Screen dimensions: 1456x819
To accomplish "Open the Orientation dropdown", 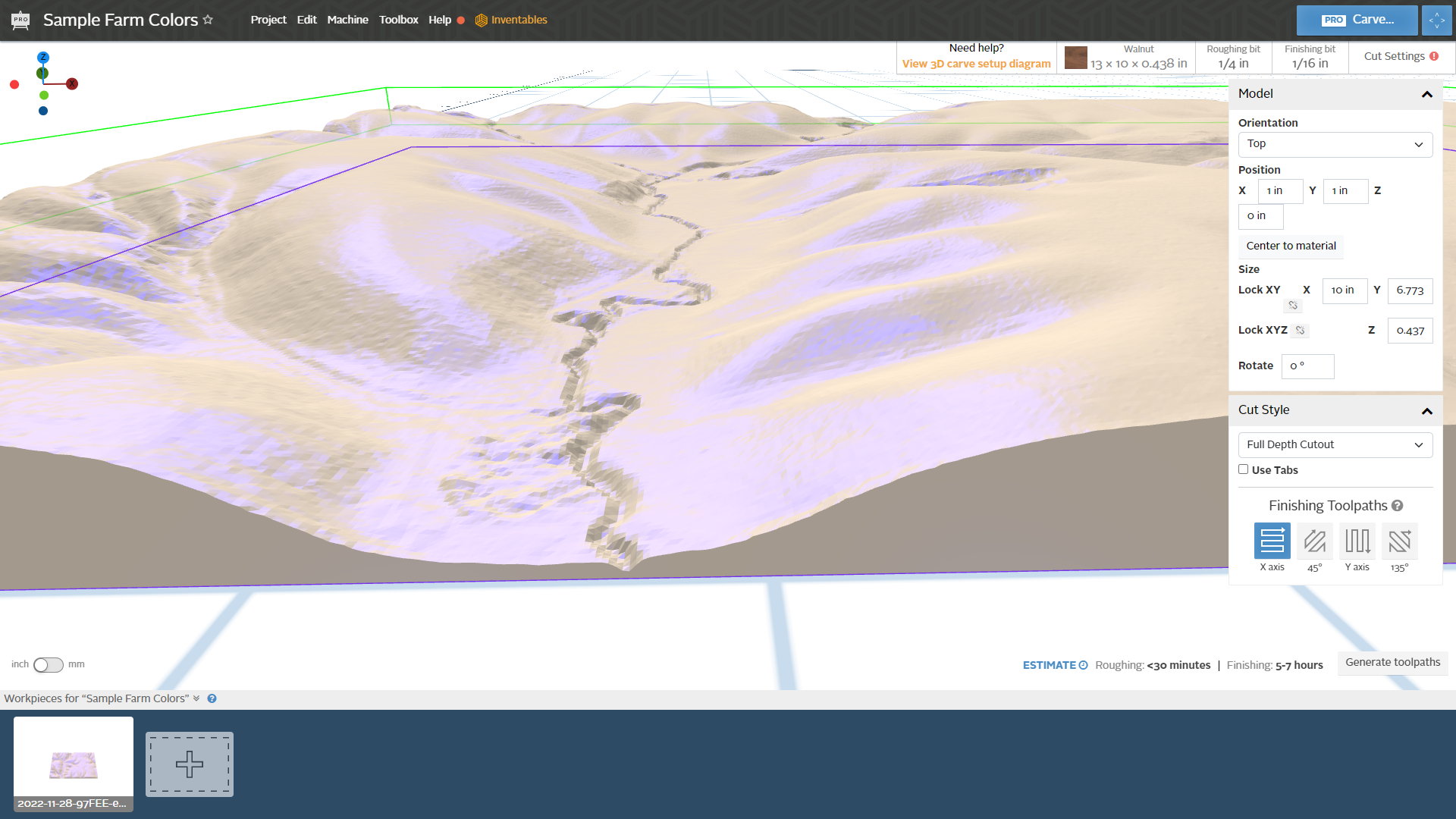I will [x=1335, y=144].
